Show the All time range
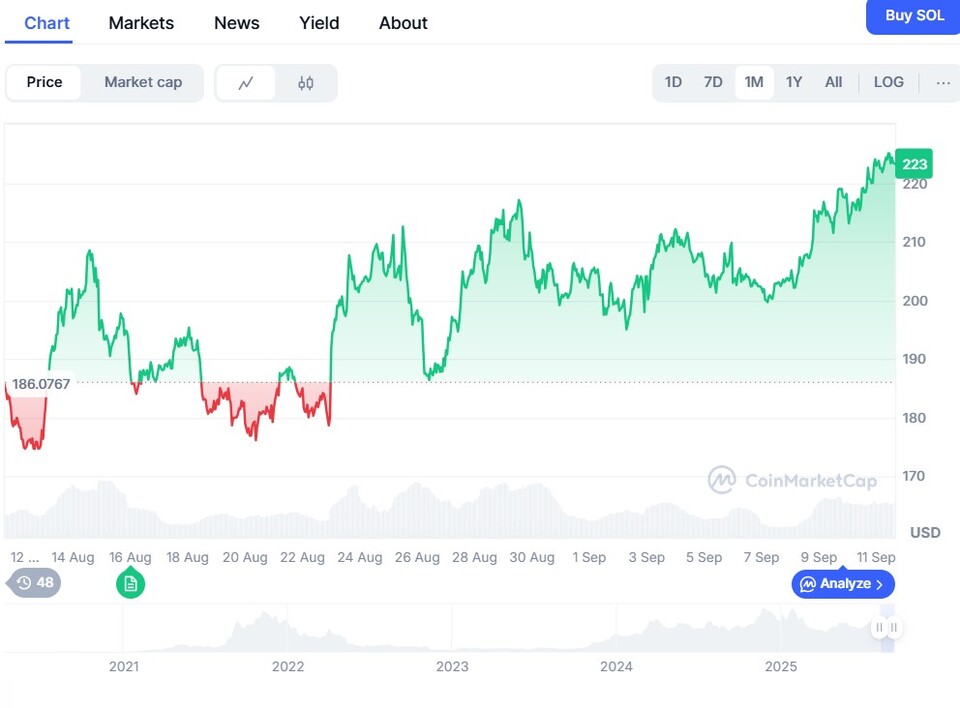Screen dimensions: 960x708 pyautogui.click(x=833, y=83)
